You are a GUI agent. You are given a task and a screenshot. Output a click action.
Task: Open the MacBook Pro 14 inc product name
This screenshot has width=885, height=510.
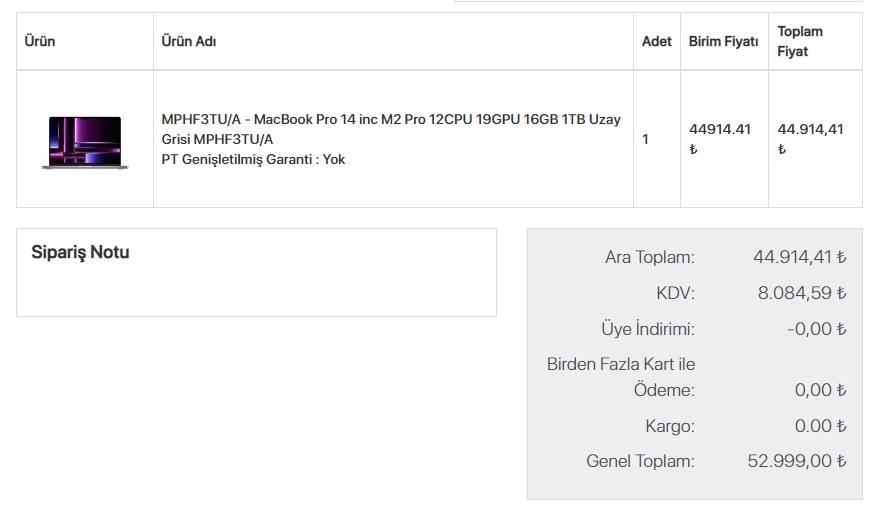tap(391, 129)
